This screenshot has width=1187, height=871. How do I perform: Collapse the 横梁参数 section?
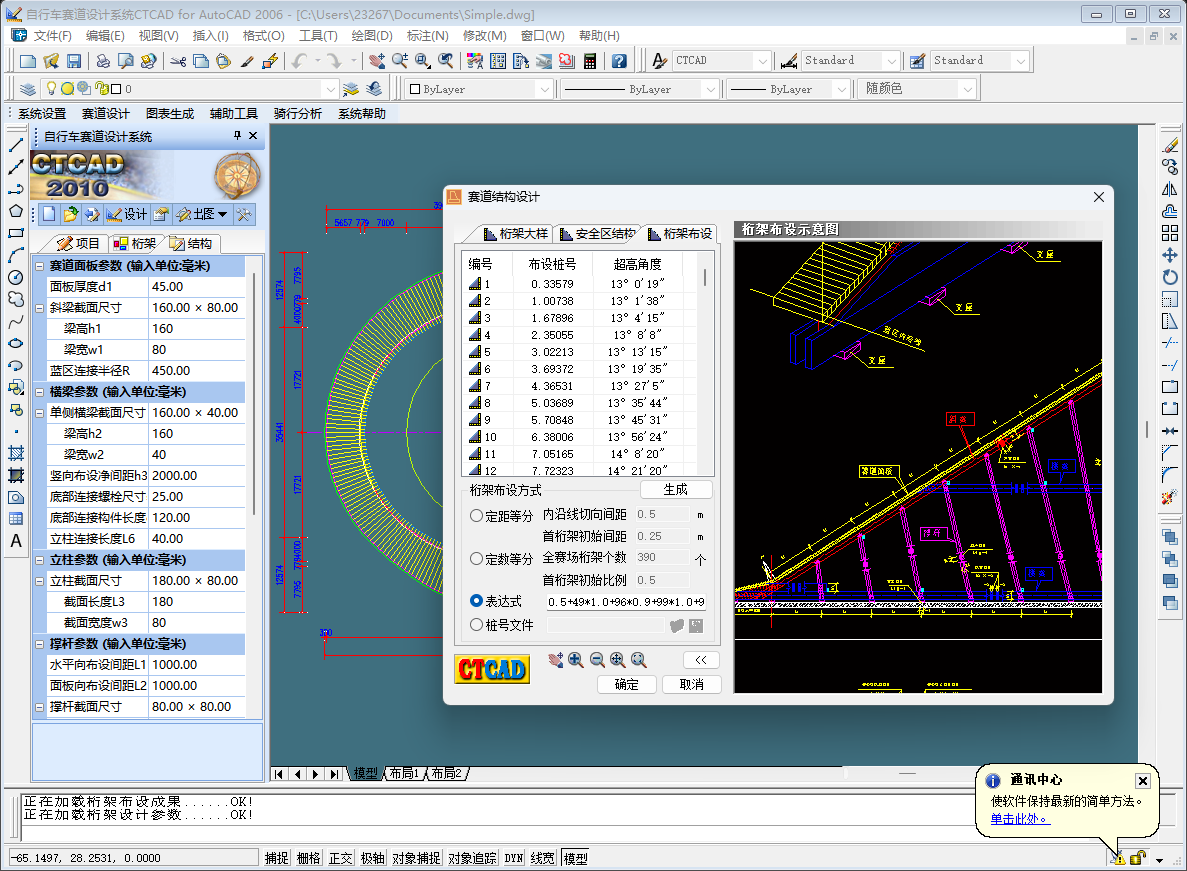coord(39,392)
